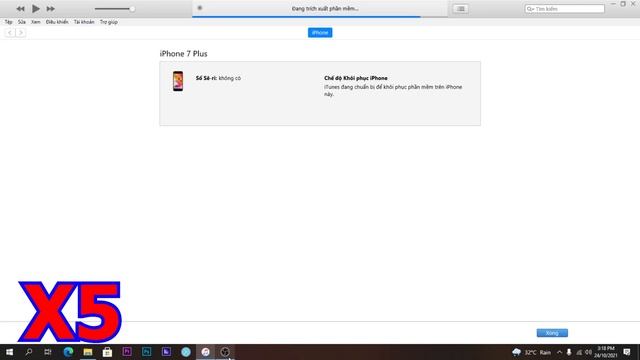Go forward with the right navigation arrow
Viewport: 640px width, 360px height.
20,33
